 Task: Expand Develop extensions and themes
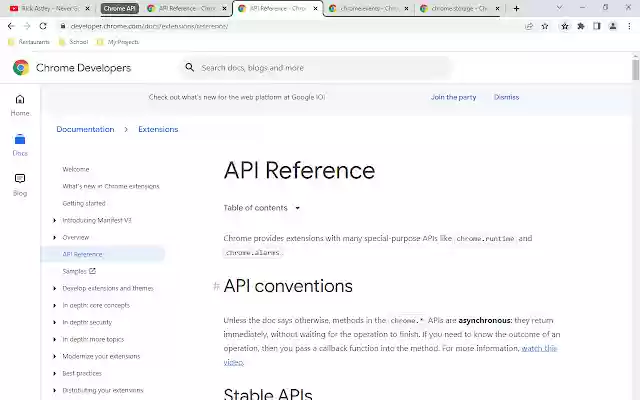click(55, 289)
